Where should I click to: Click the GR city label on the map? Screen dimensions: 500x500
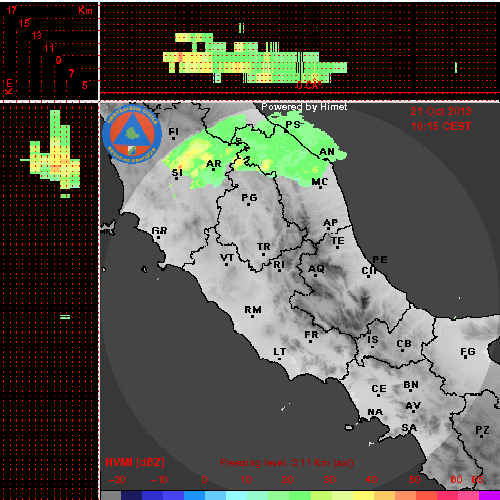pyautogui.click(x=159, y=231)
